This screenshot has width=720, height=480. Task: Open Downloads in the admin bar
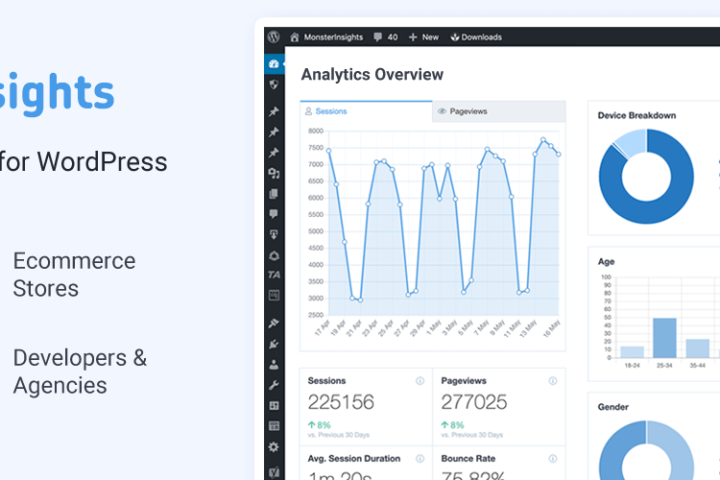tap(476, 37)
